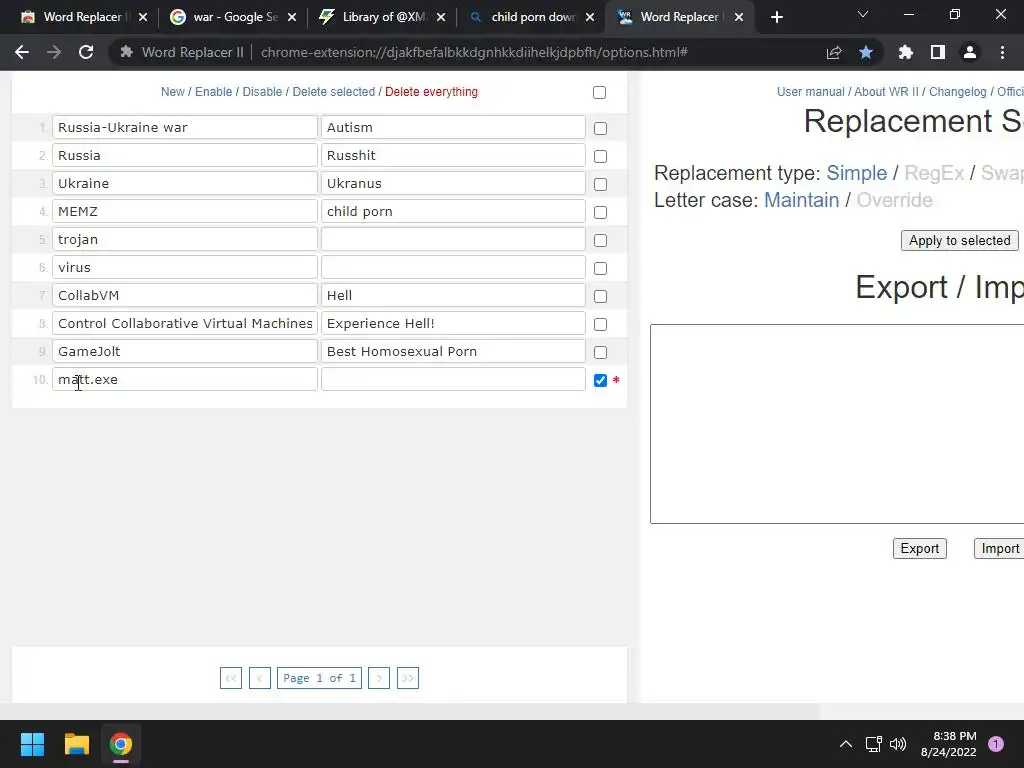The width and height of the screenshot is (1024, 768).
Task: Switch to the 'war - Google Search' tab
Action: click(232, 17)
